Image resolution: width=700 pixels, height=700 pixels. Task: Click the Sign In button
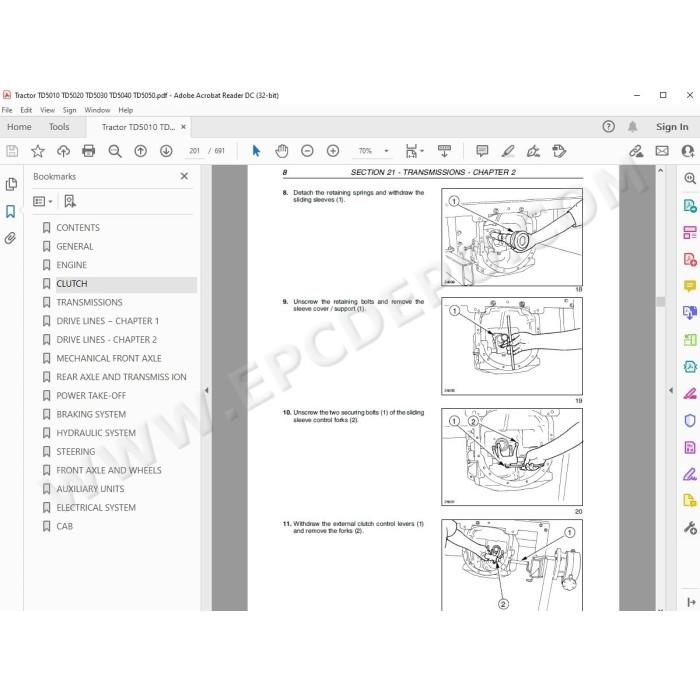tap(672, 127)
